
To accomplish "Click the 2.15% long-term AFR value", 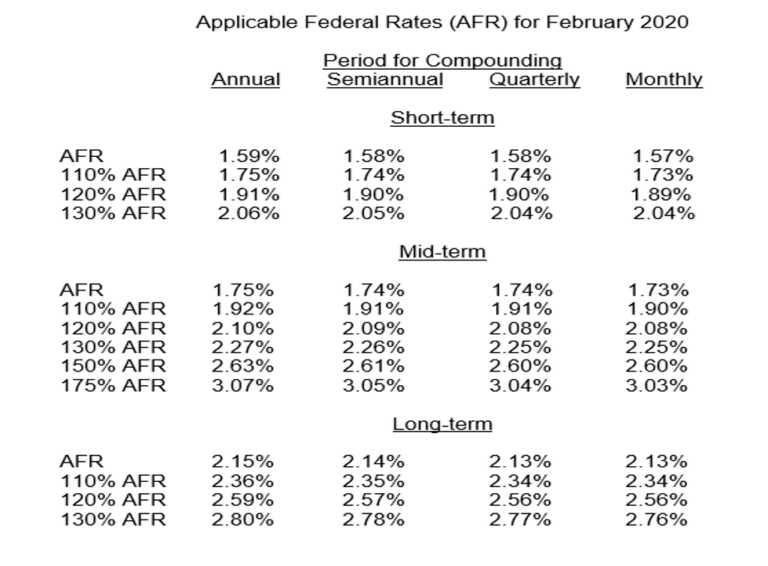I will pos(244,462).
